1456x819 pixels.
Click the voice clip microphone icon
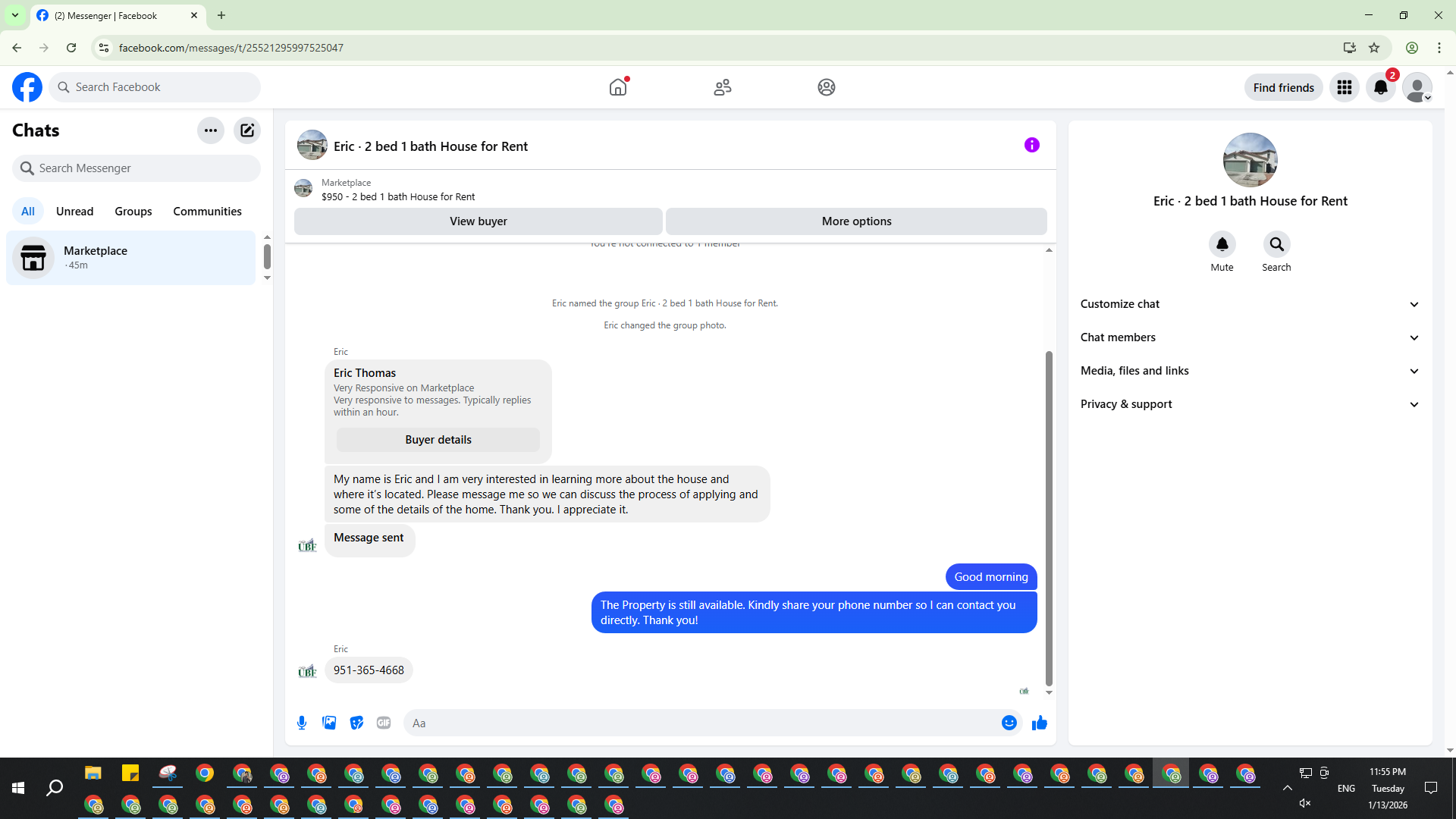coord(302,723)
